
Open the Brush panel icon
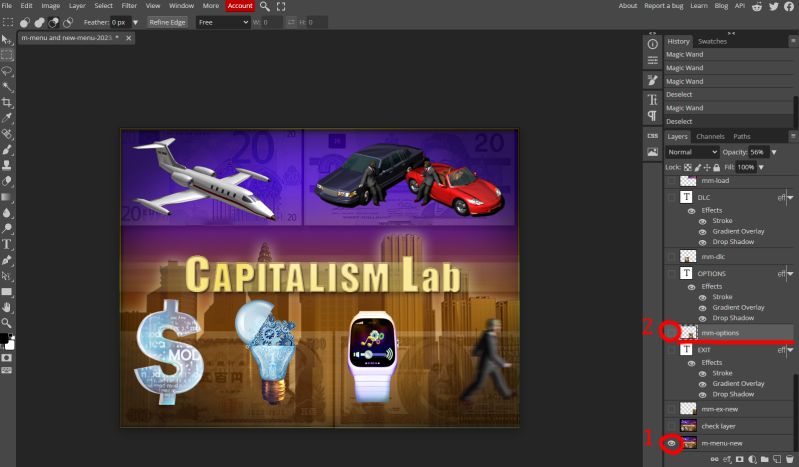point(652,80)
